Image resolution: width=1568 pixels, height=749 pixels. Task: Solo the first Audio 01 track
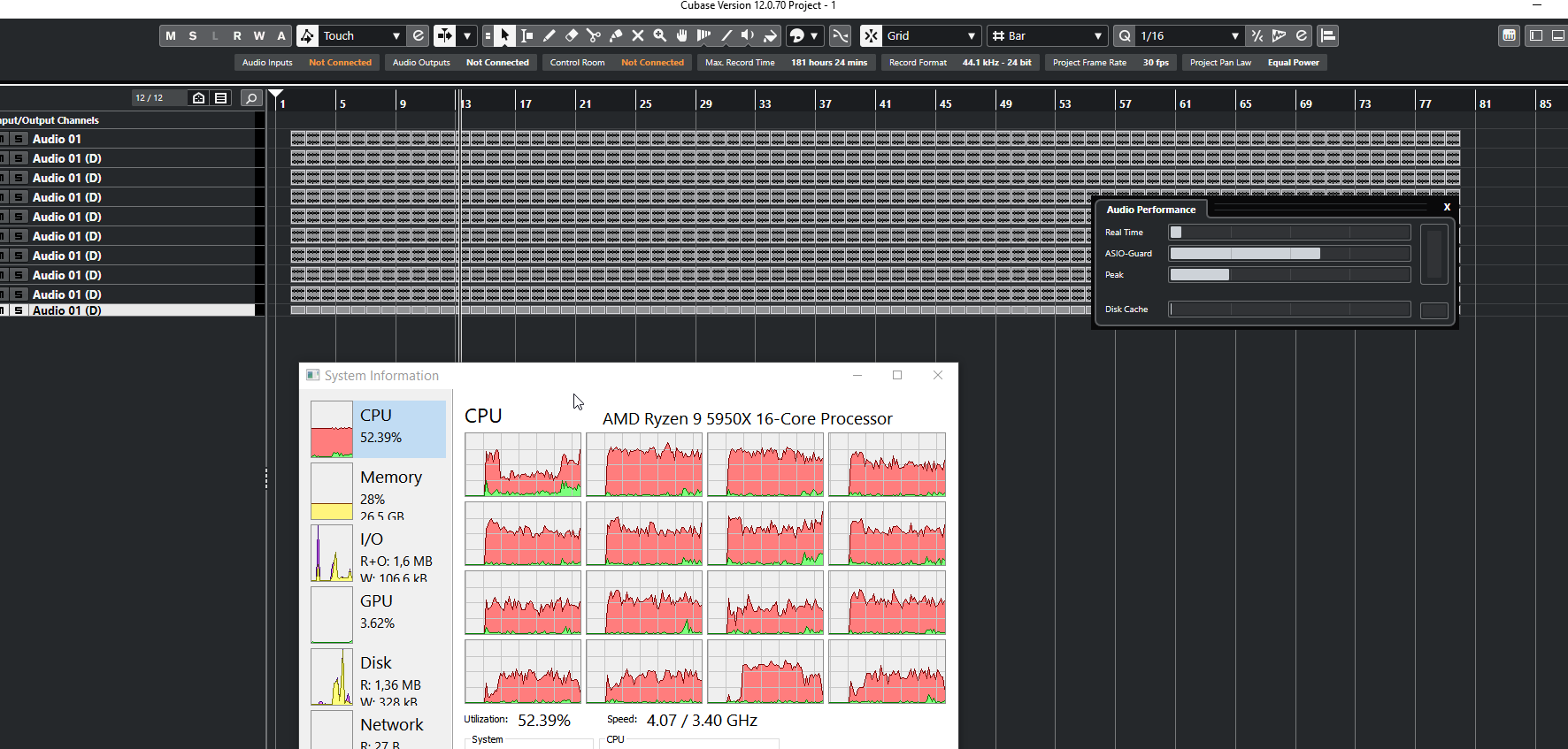click(x=18, y=139)
